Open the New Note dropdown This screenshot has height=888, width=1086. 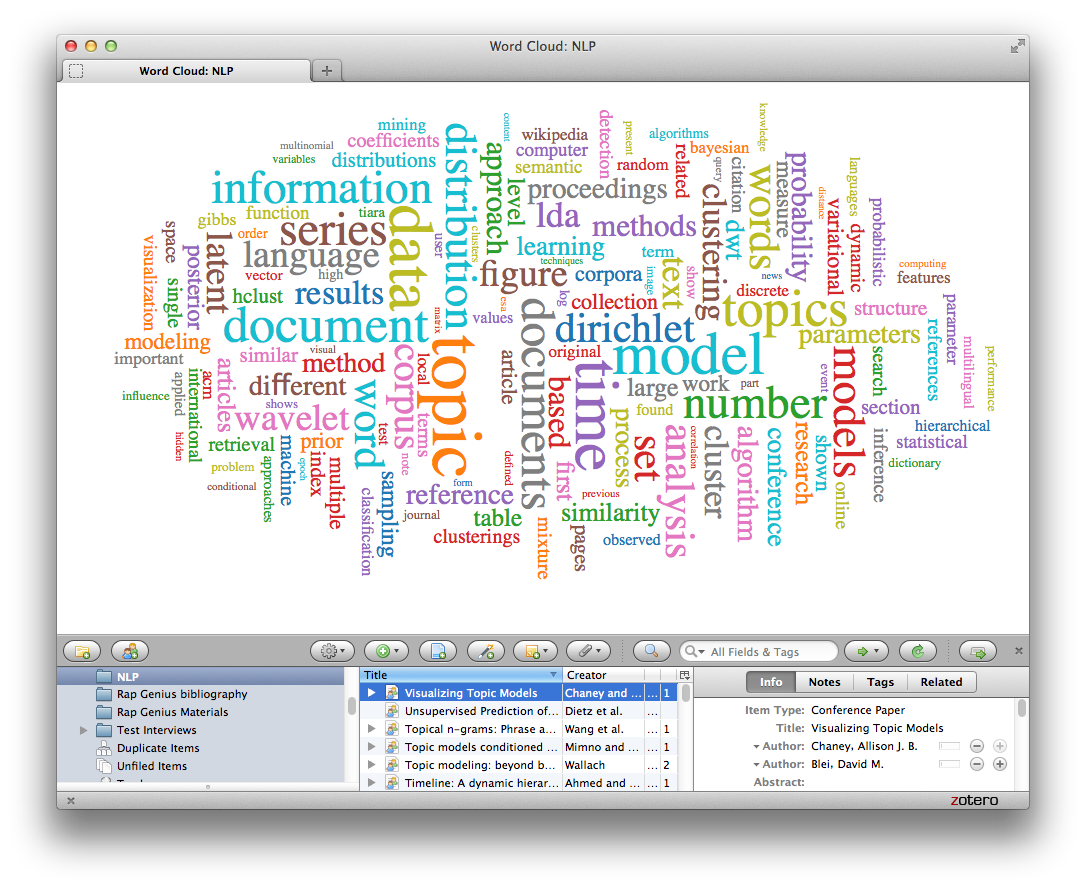coord(536,651)
